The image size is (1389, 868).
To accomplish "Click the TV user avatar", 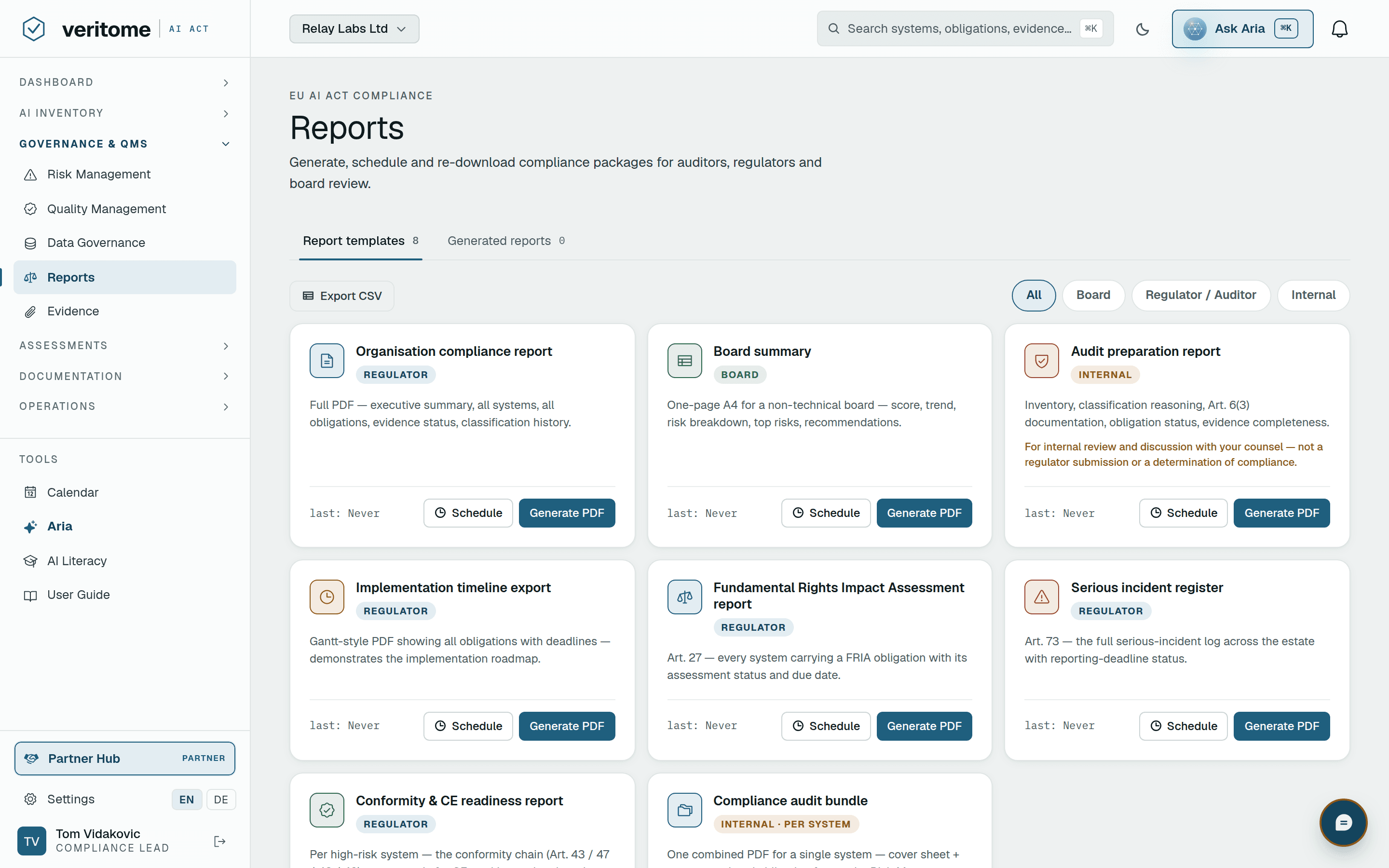I will [31, 841].
